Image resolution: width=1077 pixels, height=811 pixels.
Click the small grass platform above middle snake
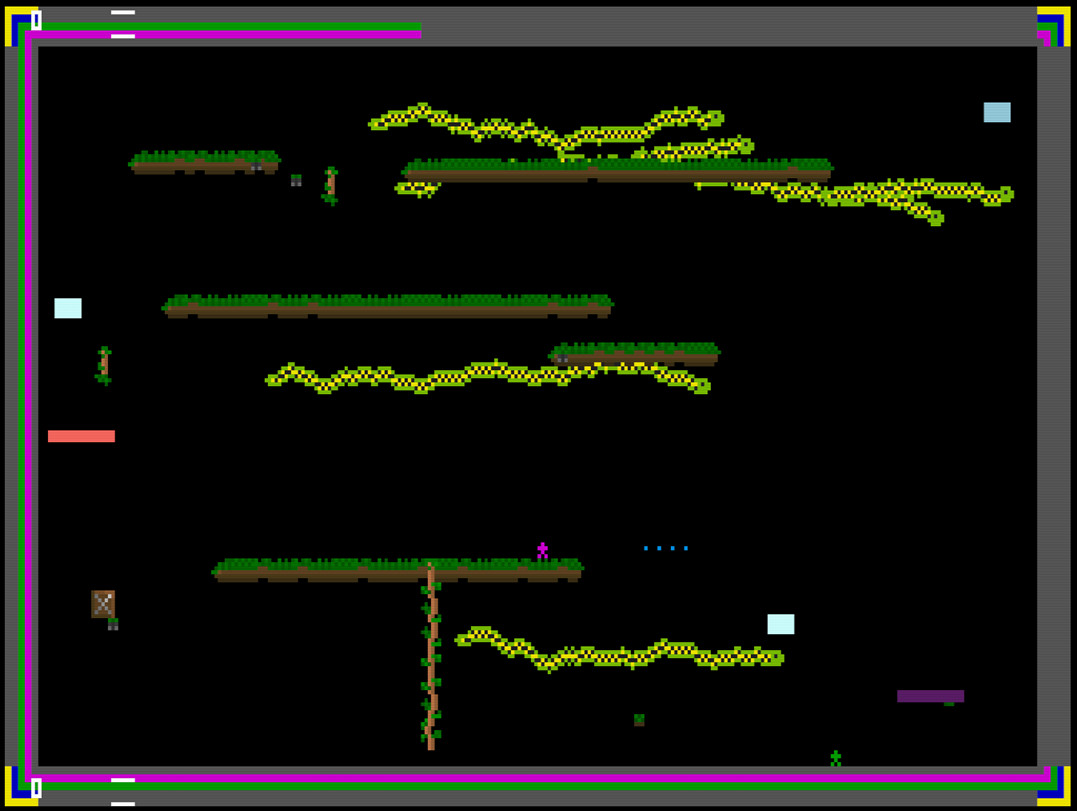[x=634, y=354]
